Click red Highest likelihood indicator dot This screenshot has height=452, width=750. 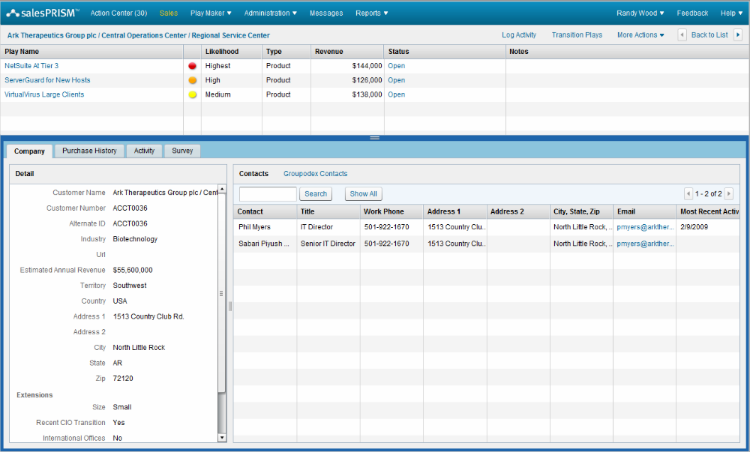click(192, 66)
